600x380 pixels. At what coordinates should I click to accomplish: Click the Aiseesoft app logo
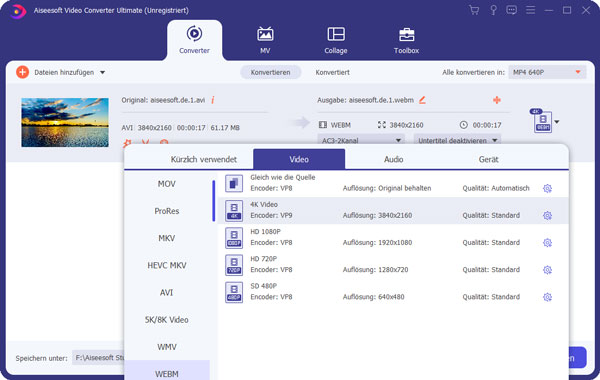(x=18, y=11)
